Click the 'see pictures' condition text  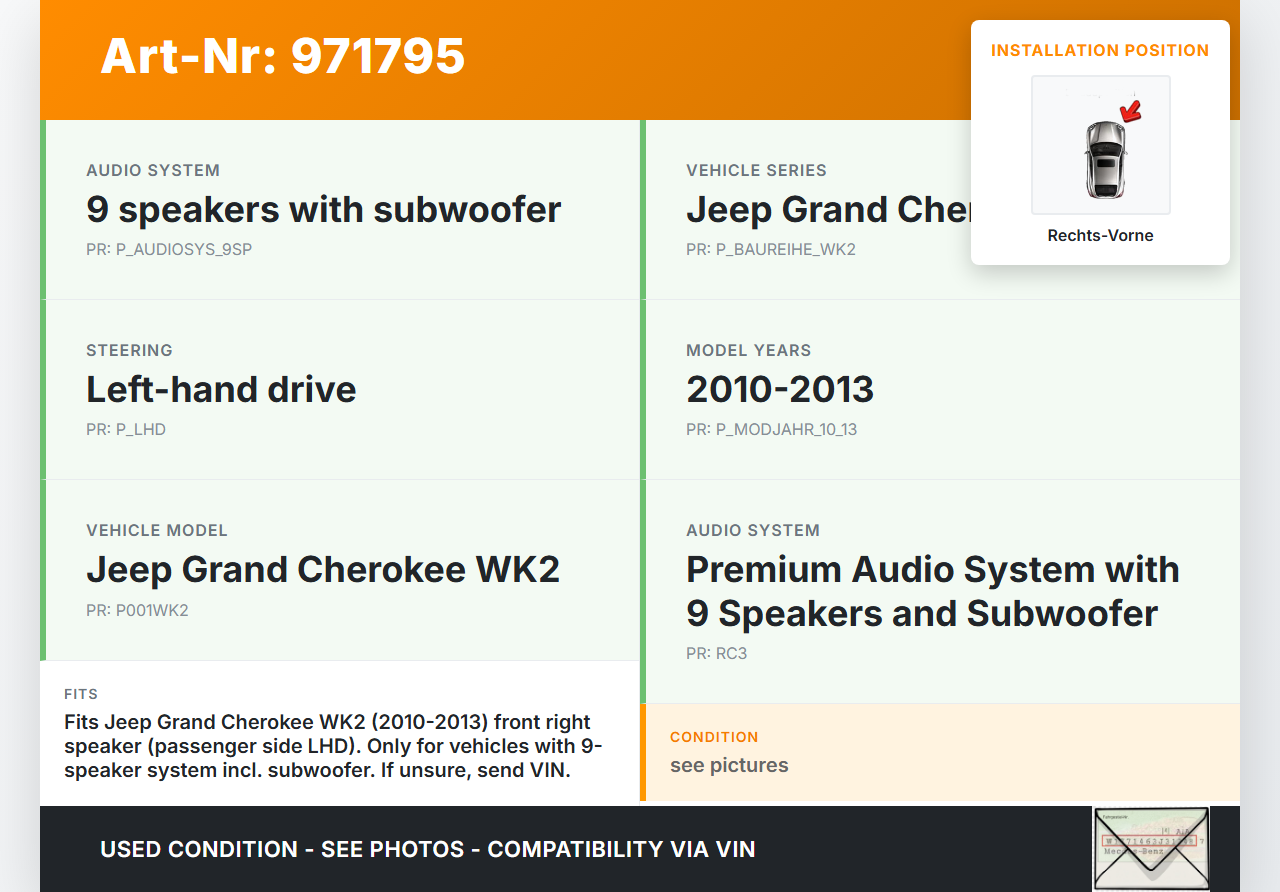pyautogui.click(x=729, y=766)
